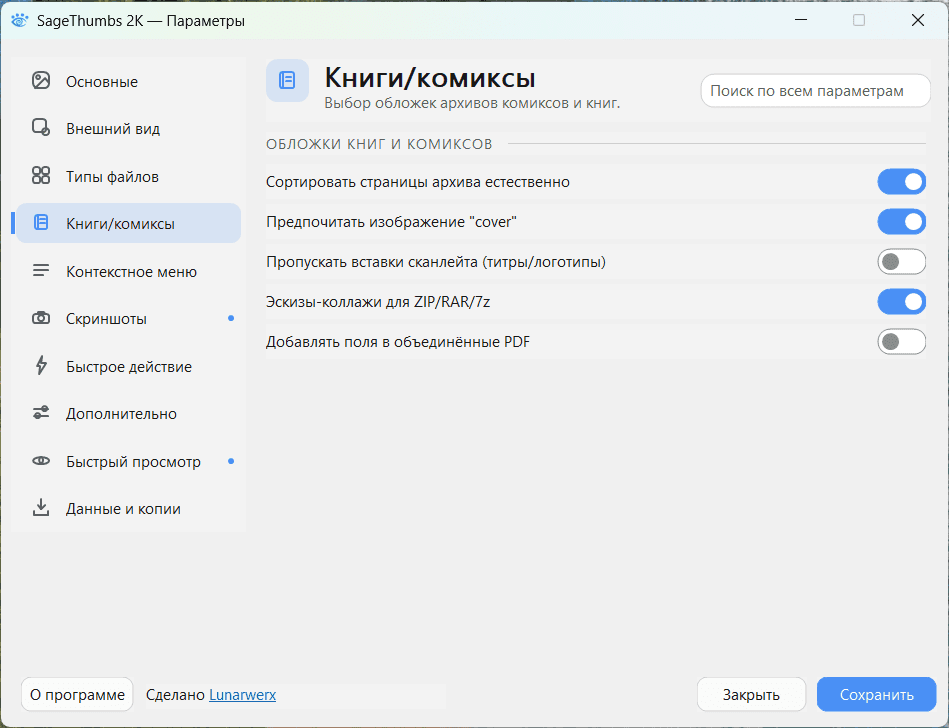949x728 pixels.
Task: Go to Типы файлов section
Action: click(128, 176)
